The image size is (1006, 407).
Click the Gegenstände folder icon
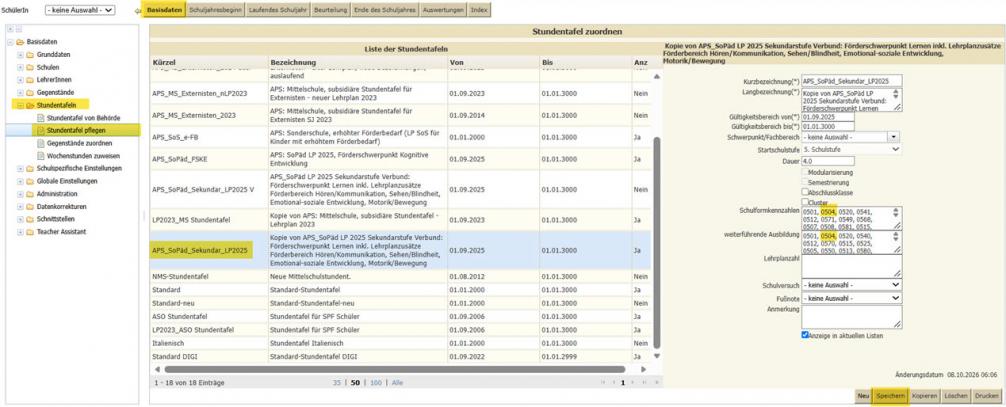30,92
